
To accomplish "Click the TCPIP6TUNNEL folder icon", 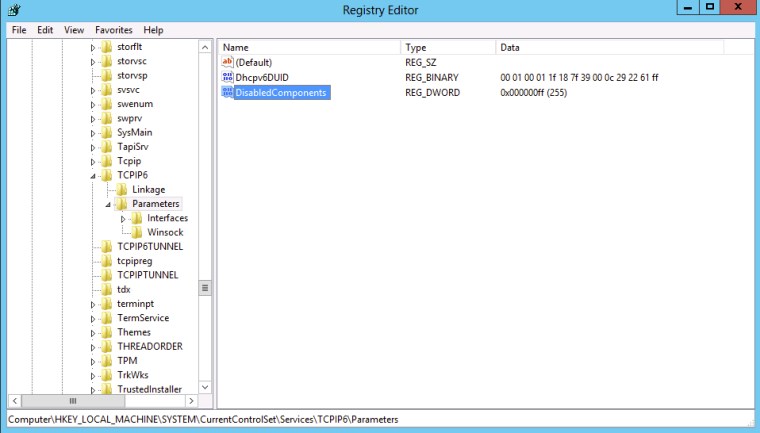I will click(107, 246).
